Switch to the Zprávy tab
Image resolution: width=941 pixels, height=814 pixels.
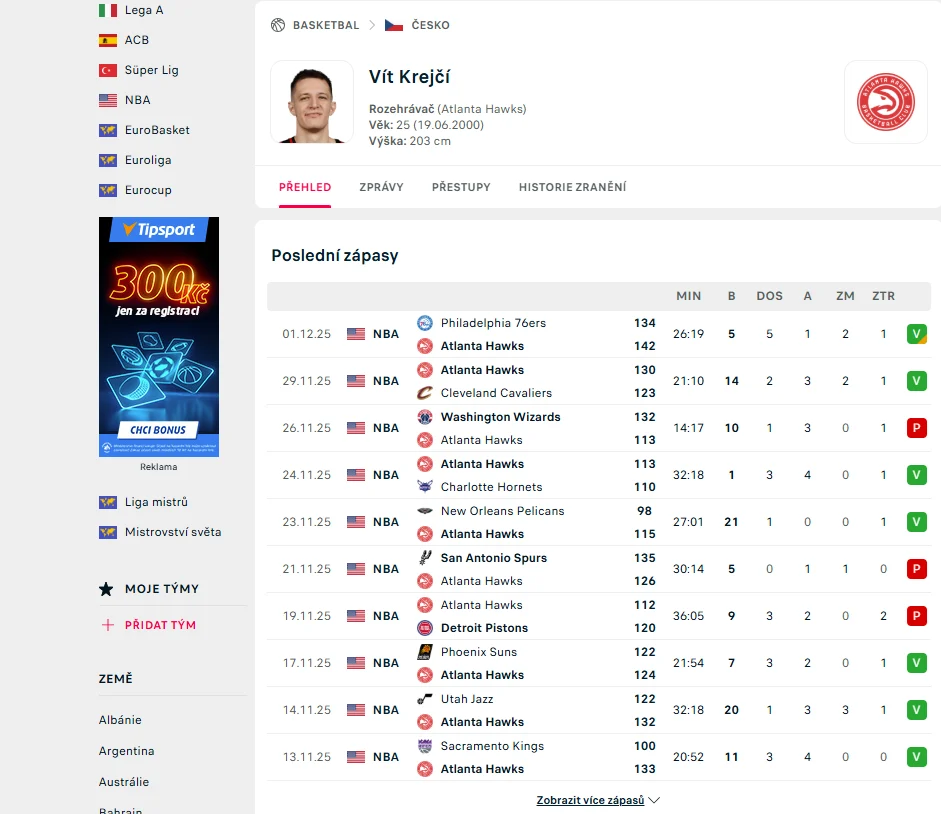(381, 187)
